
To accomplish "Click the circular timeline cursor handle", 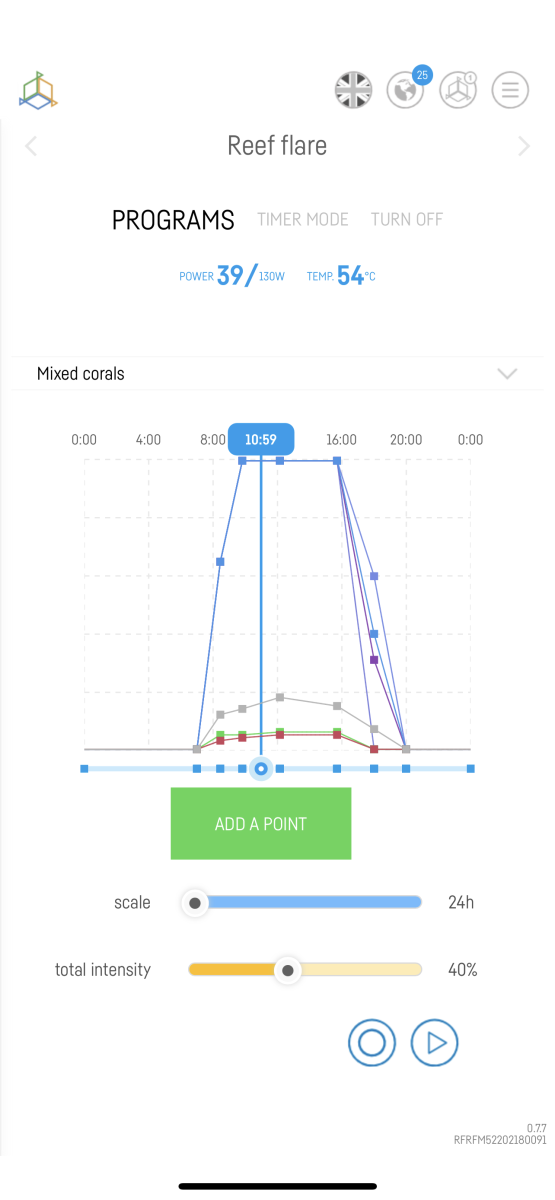I will coord(261,769).
